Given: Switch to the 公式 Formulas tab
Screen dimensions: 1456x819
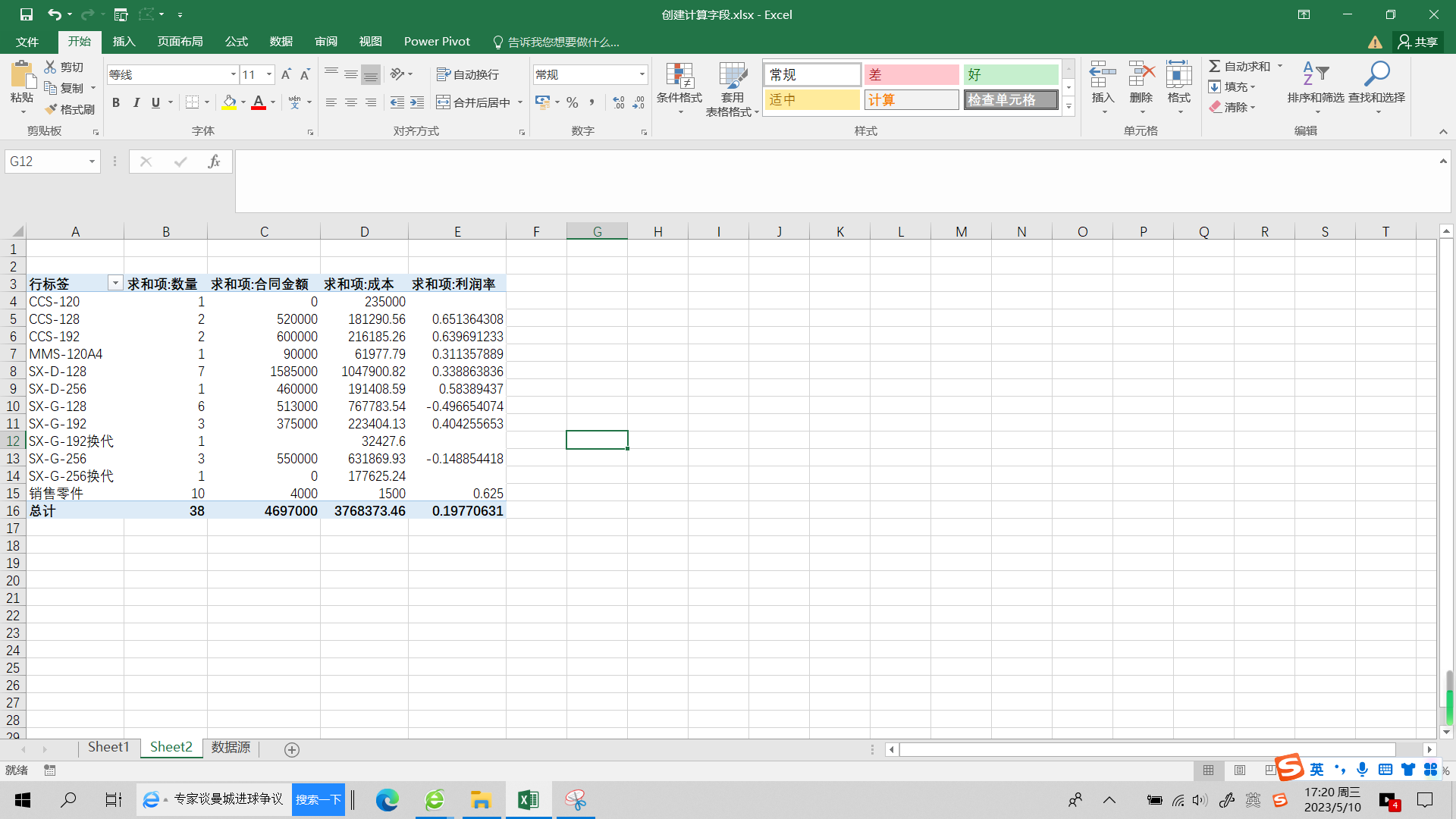Looking at the screenshot, I should point(236,42).
